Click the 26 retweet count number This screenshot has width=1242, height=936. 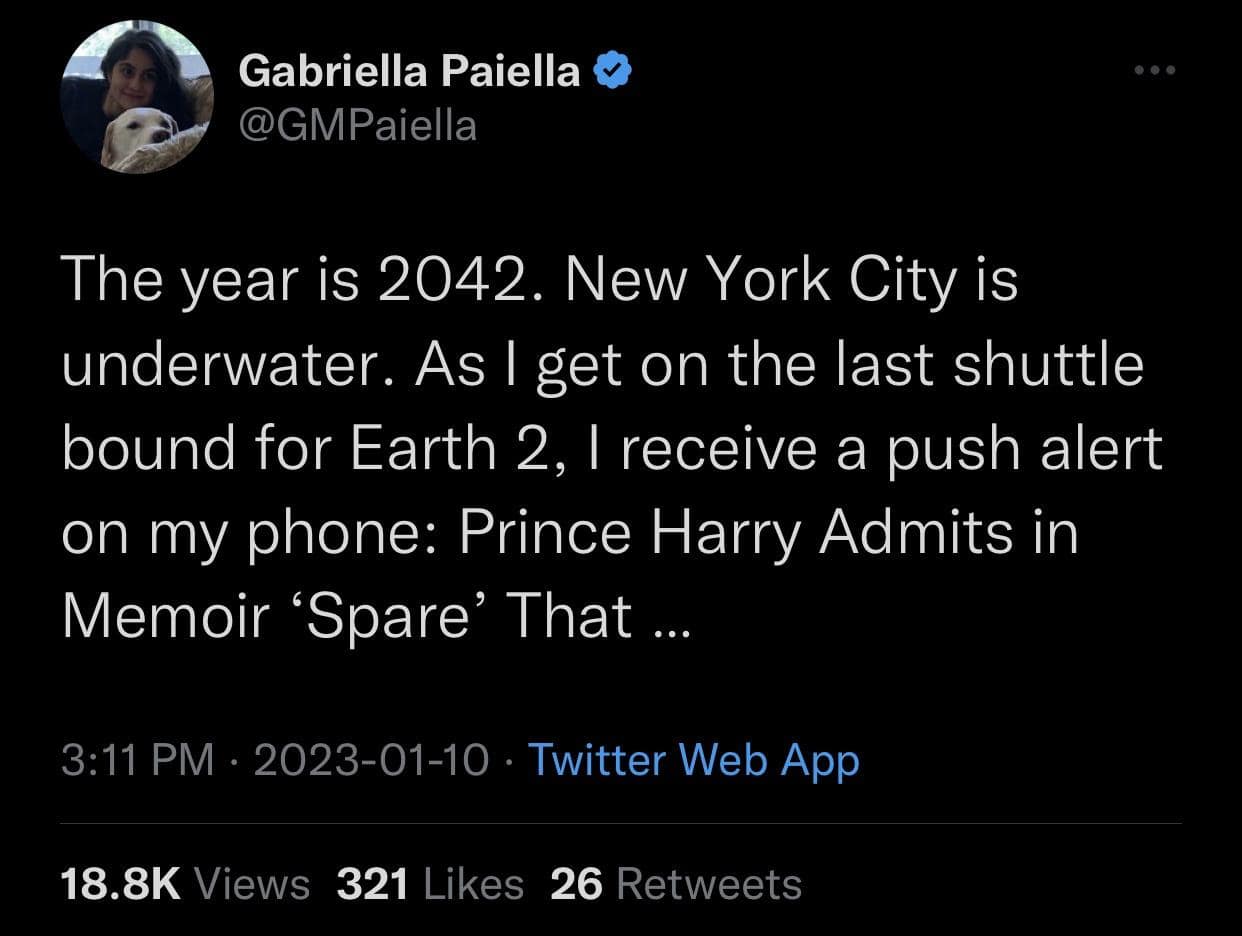pyautogui.click(x=577, y=885)
